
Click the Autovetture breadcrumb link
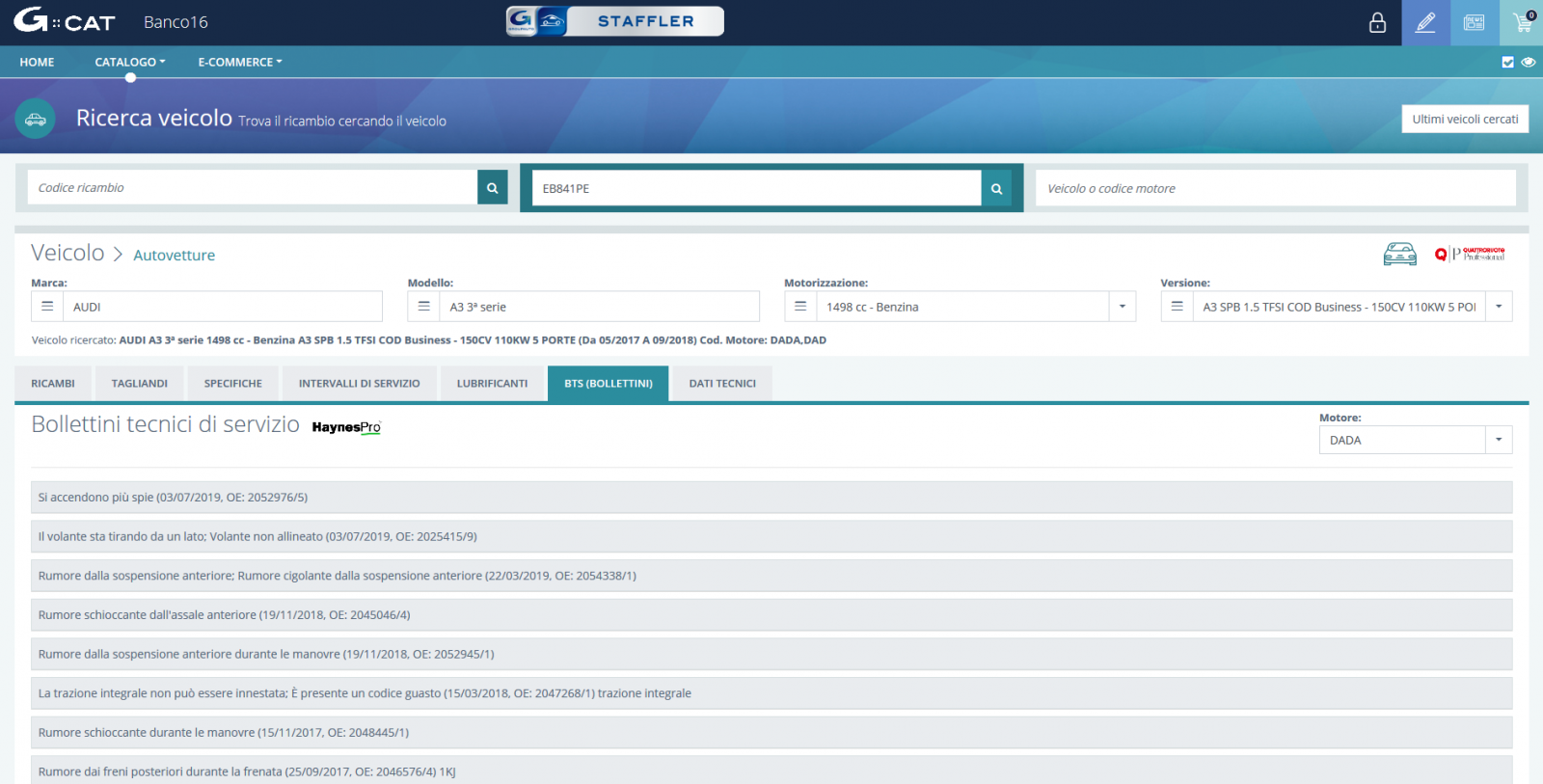pos(175,256)
